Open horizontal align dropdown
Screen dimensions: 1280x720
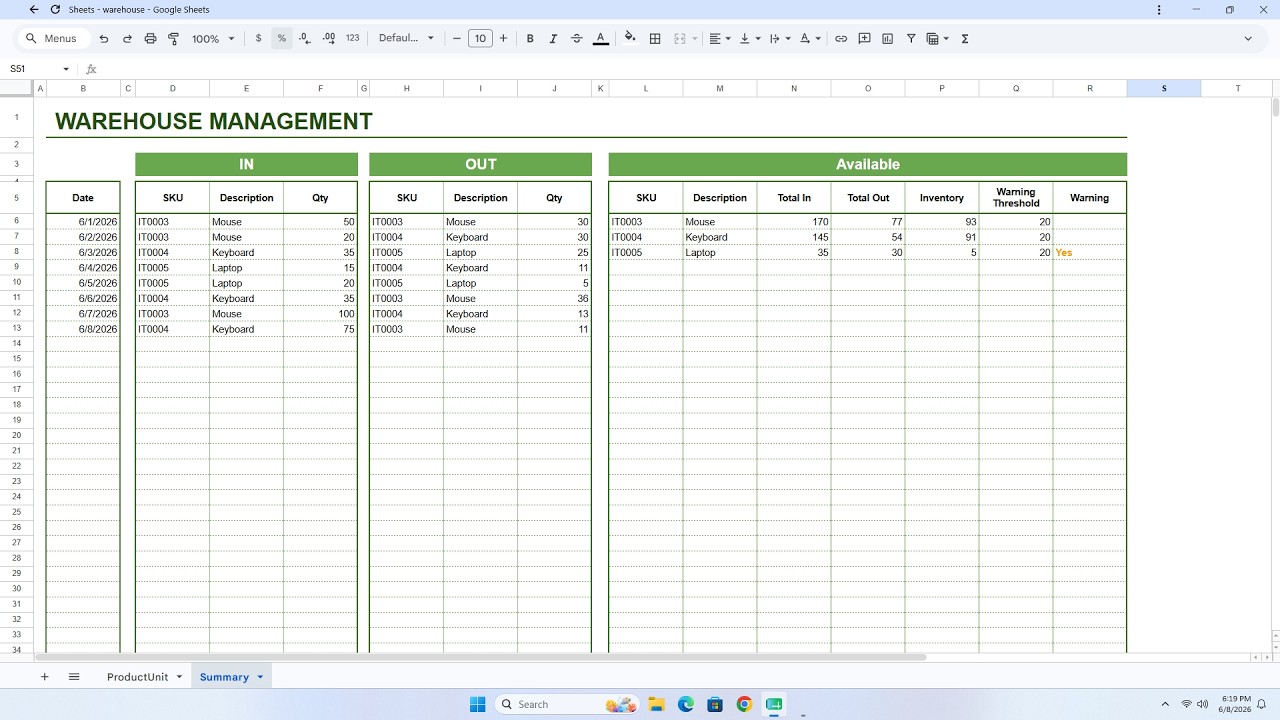pyautogui.click(x=720, y=38)
